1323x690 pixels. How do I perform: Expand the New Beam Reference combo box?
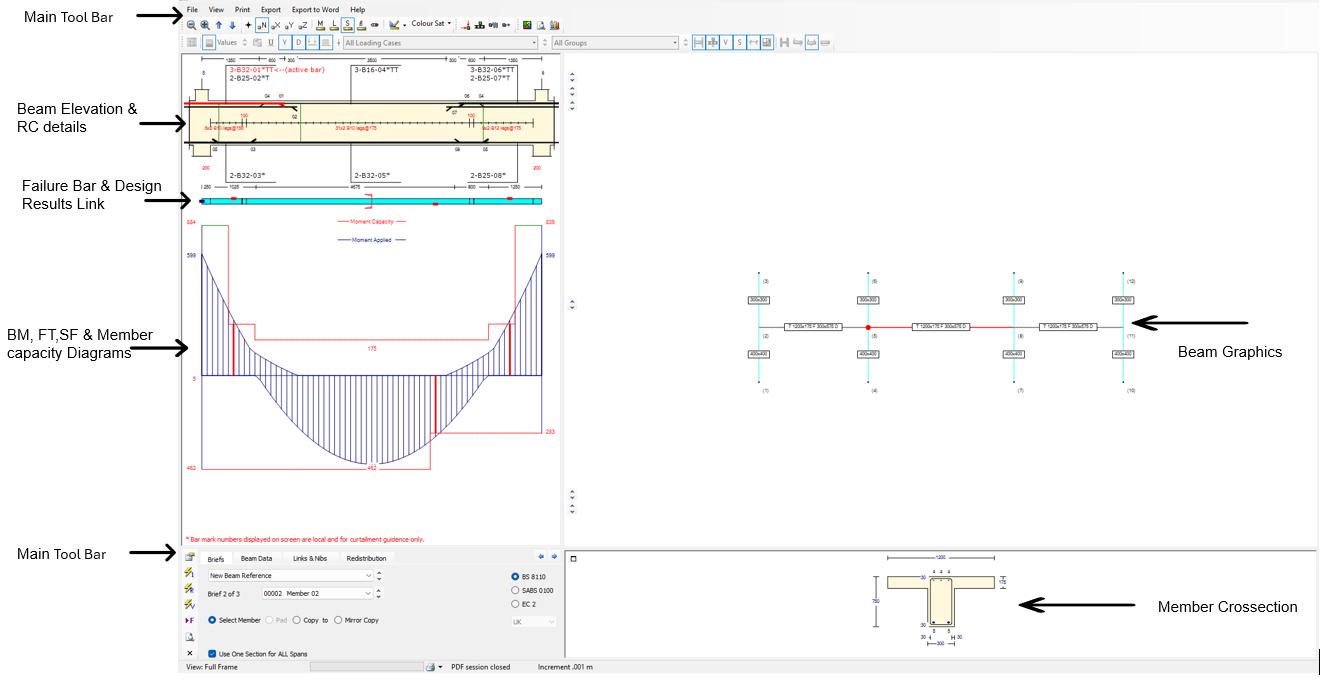click(x=291, y=576)
